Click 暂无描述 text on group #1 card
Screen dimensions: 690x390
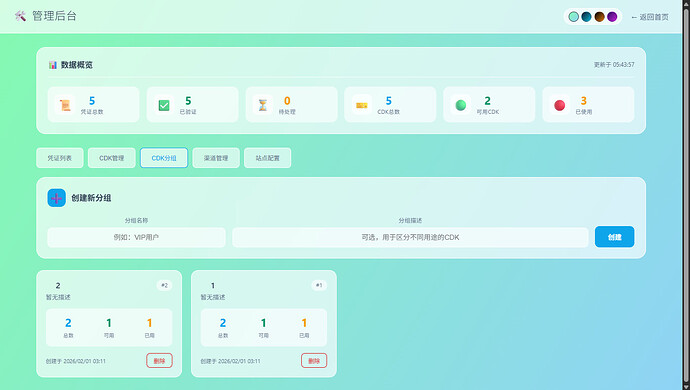click(x=213, y=297)
